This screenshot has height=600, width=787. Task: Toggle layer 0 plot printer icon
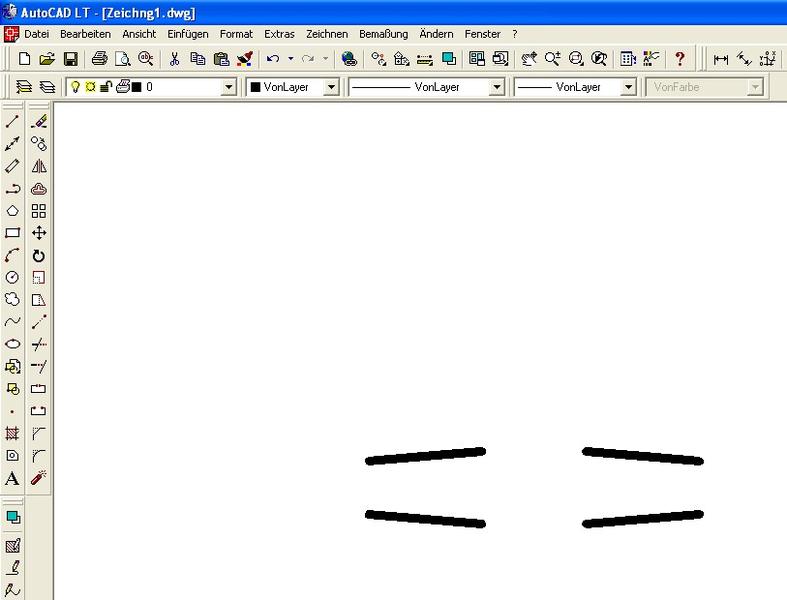122,86
